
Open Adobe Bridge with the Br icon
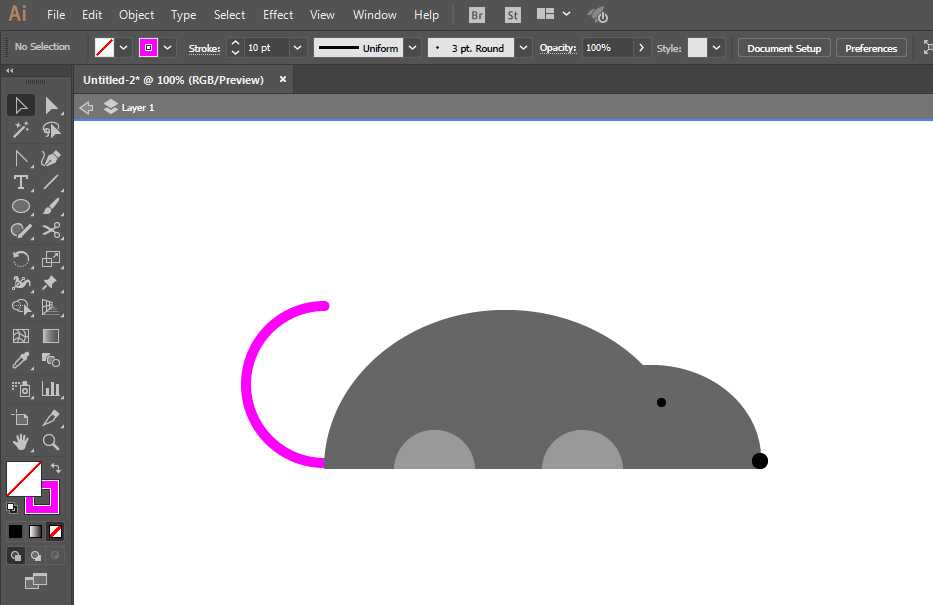[x=477, y=15]
